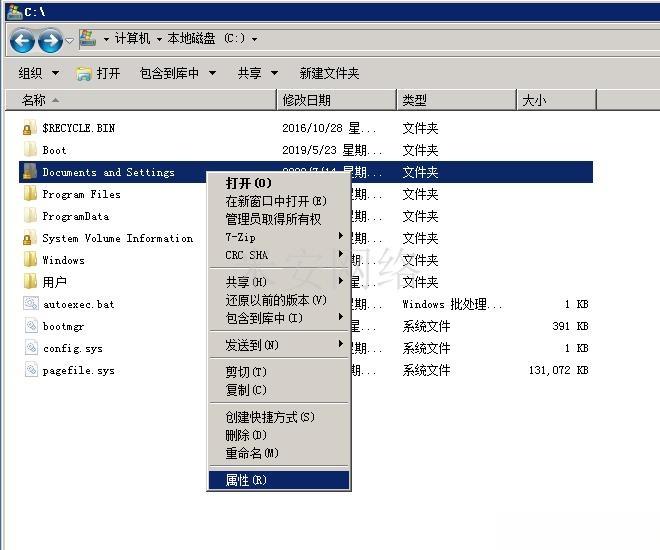
Task: Sort by the 修改日期 column header
Action: tap(306, 100)
